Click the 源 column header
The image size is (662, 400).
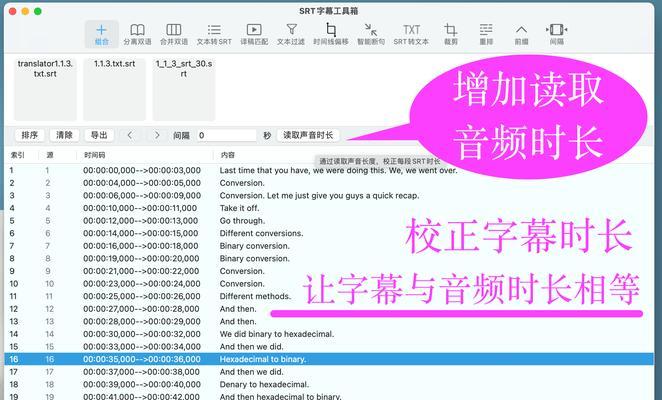coord(50,155)
